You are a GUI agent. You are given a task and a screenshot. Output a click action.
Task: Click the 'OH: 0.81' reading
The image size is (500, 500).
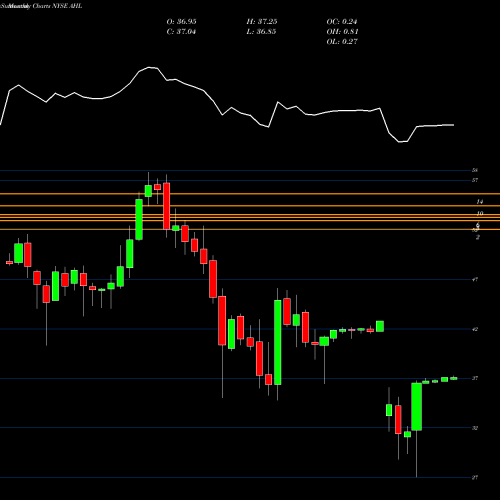[x=342, y=32]
